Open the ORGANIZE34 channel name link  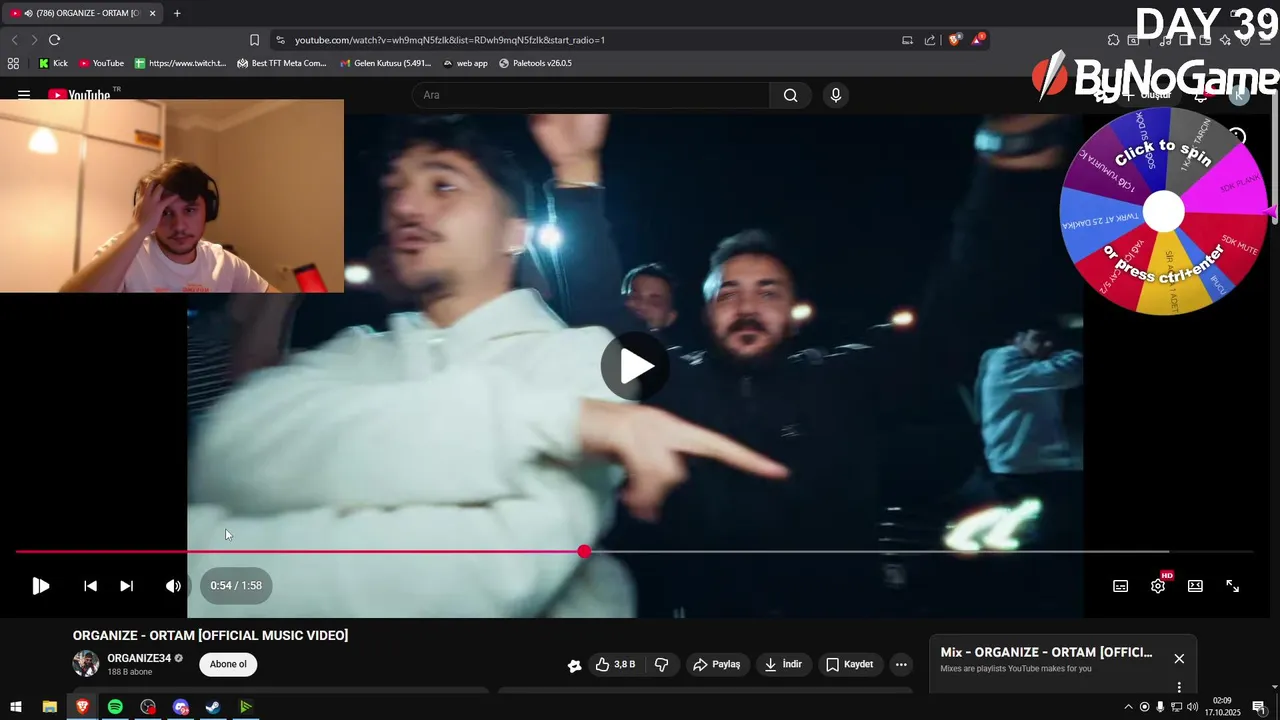pyautogui.click(x=139, y=658)
